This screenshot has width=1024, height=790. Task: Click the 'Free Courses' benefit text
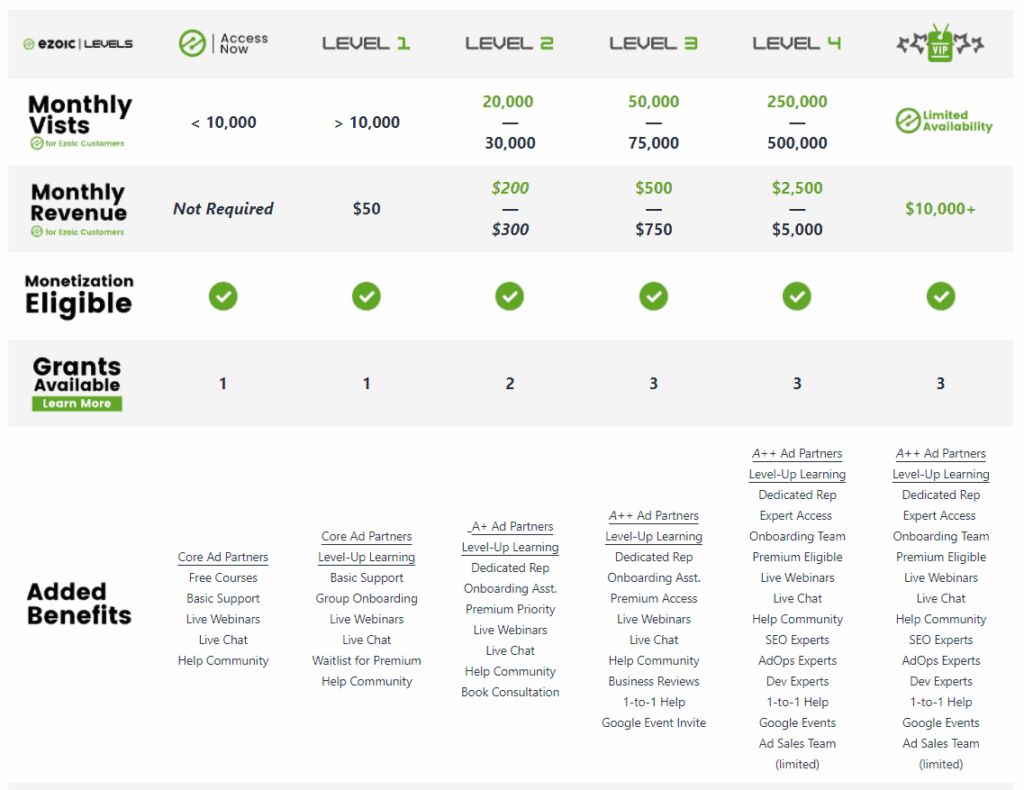(223, 578)
